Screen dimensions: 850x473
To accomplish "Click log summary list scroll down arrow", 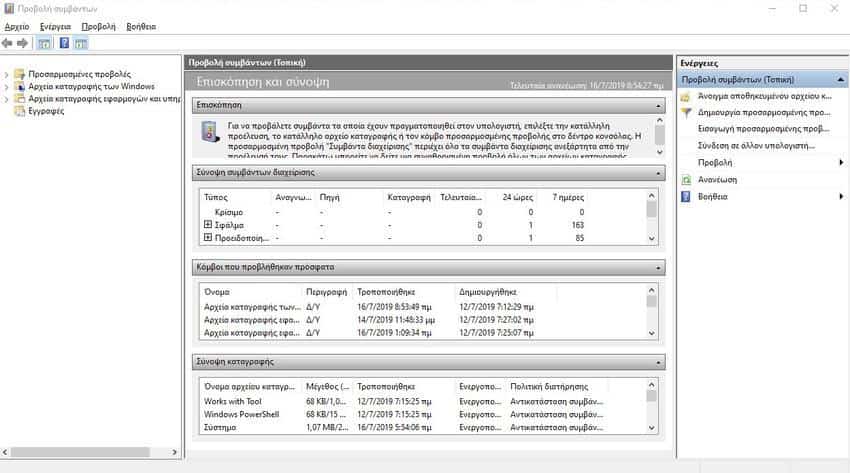I will (652, 428).
